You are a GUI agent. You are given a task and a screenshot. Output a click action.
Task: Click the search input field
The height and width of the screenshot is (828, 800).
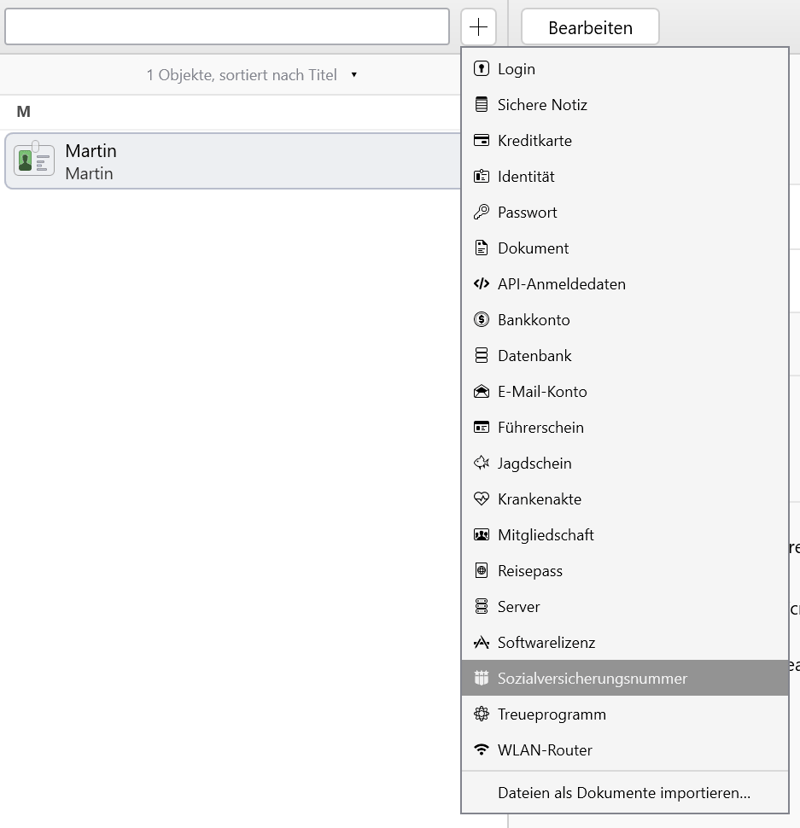click(227, 27)
